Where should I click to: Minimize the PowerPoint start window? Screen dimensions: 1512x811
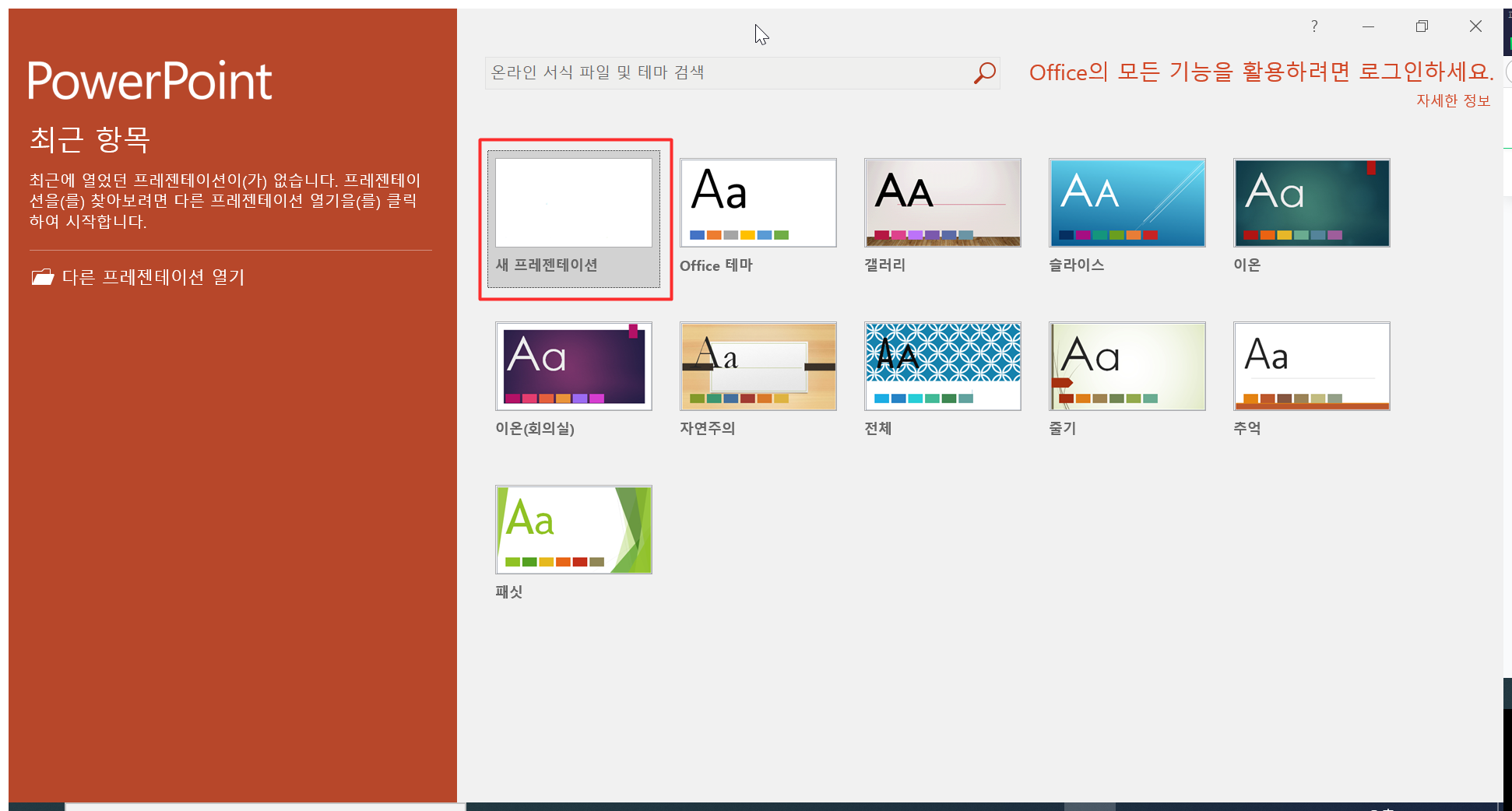coord(1368,26)
